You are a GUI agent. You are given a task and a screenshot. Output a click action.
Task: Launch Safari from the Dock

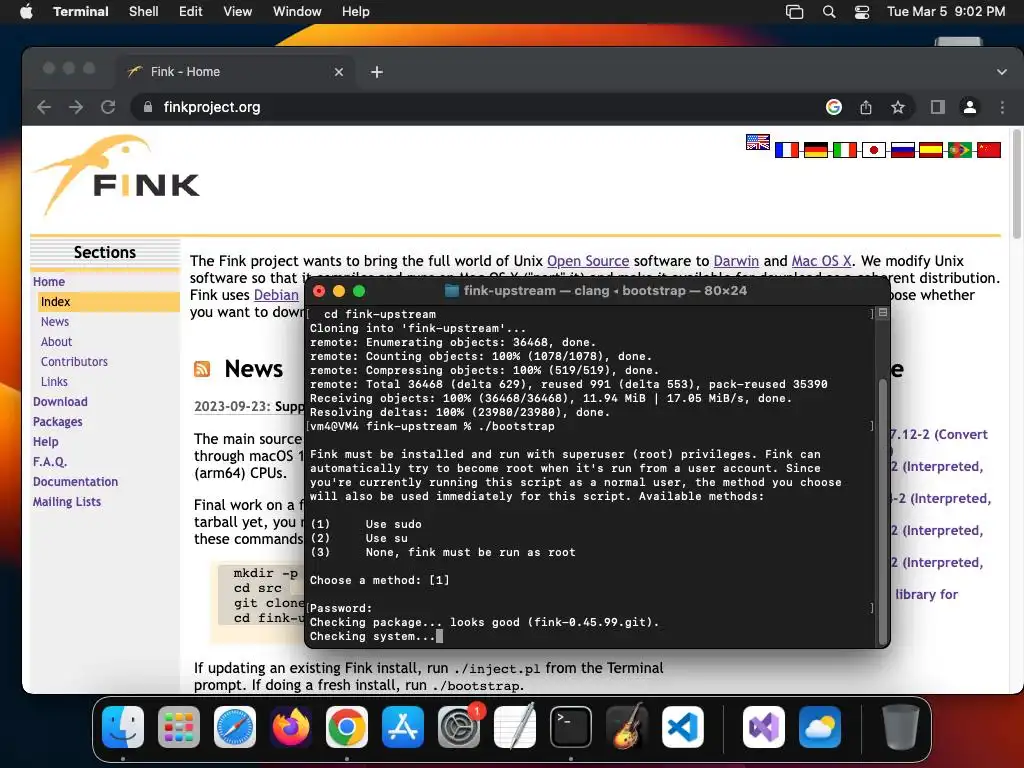235,727
